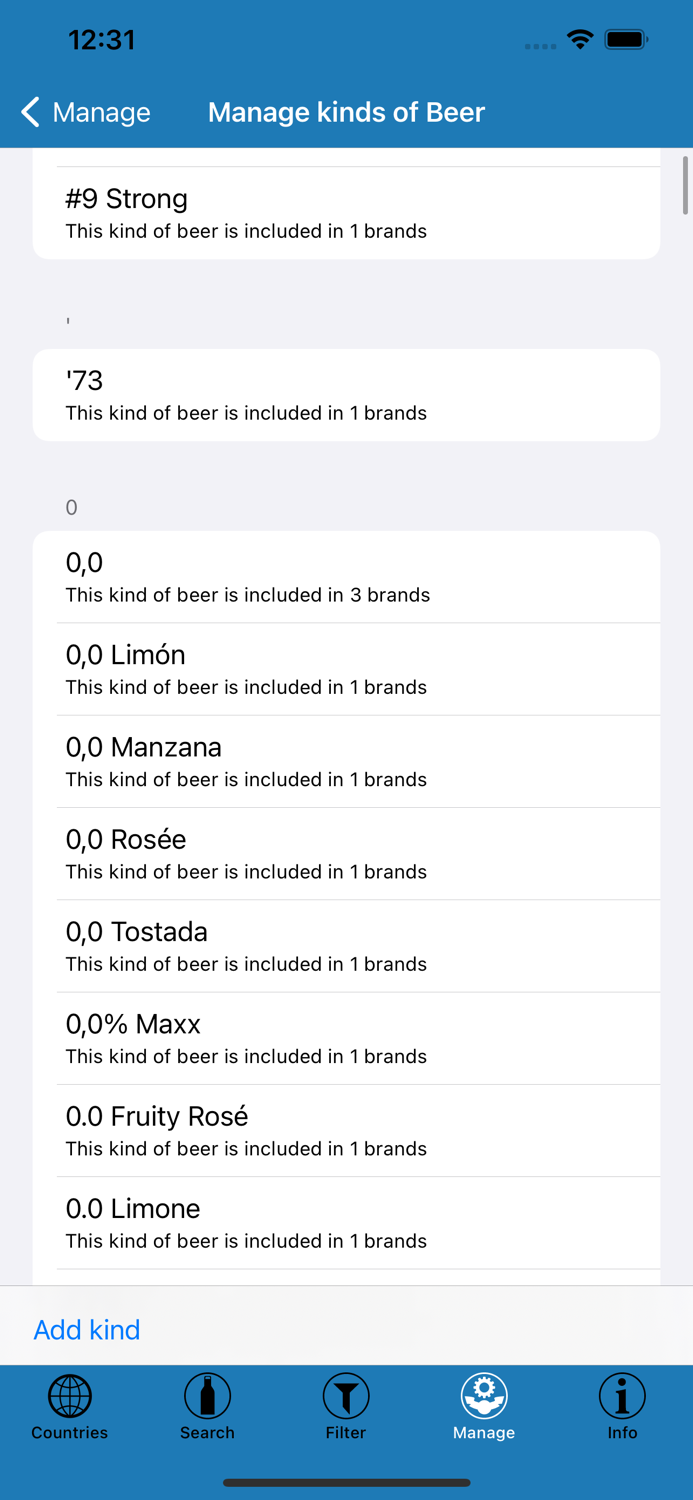Image resolution: width=693 pixels, height=1500 pixels.
Task: Select the Manage gear icon
Action: point(484,1396)
